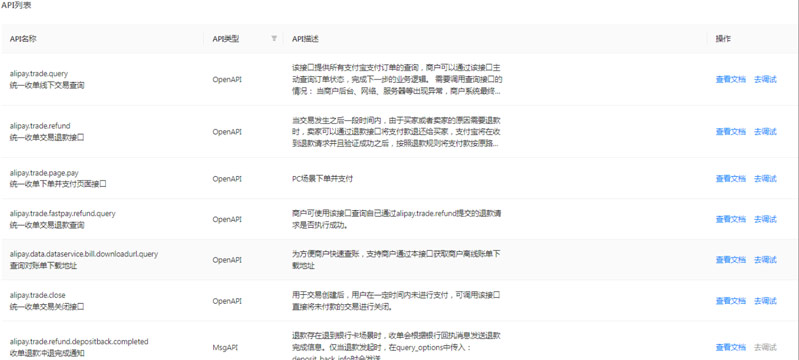The image size is (799, 360).
Task: Click the API类型 column header
Action: (226, 39)
